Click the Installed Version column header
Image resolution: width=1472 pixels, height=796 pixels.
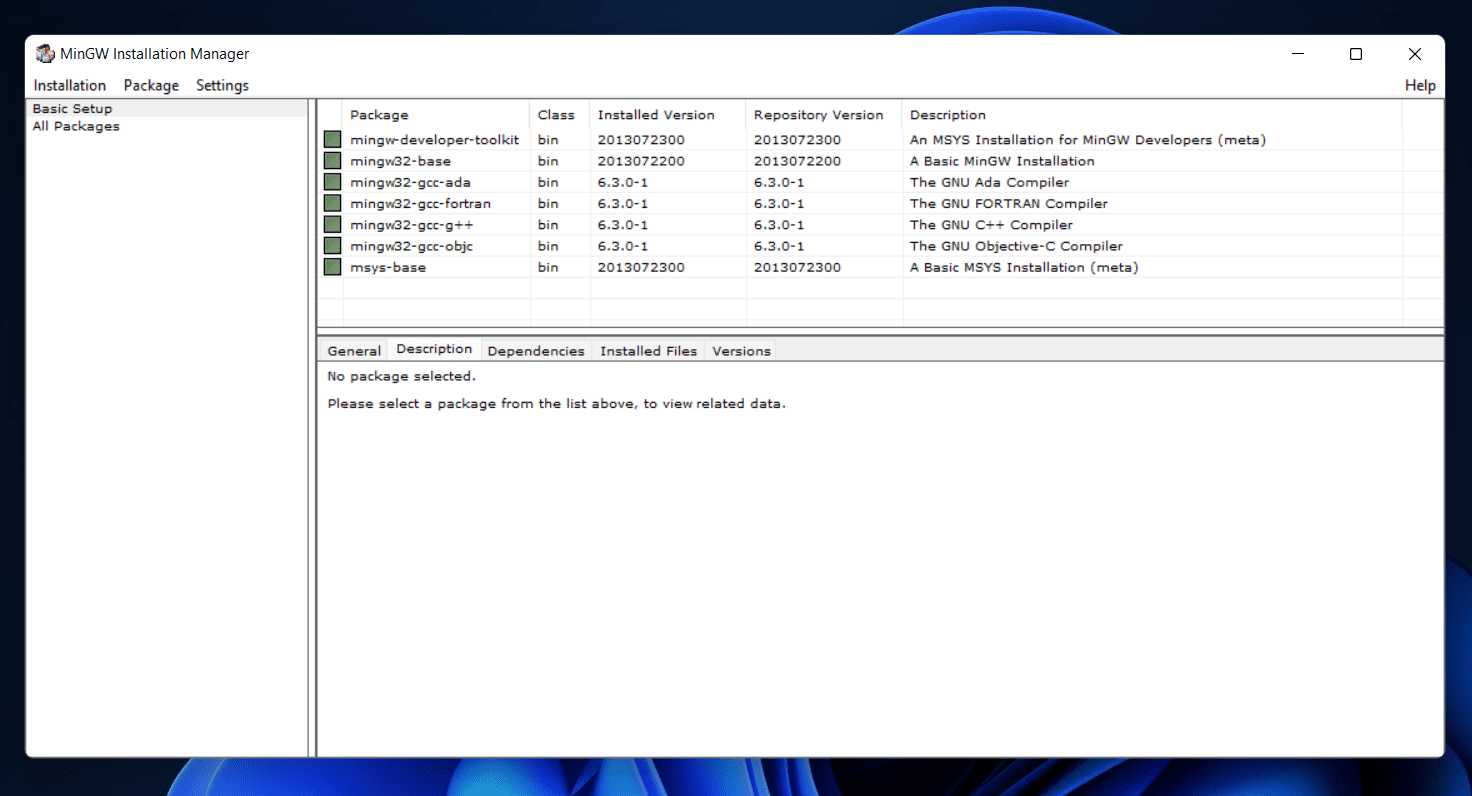click(x=656, y=115)
